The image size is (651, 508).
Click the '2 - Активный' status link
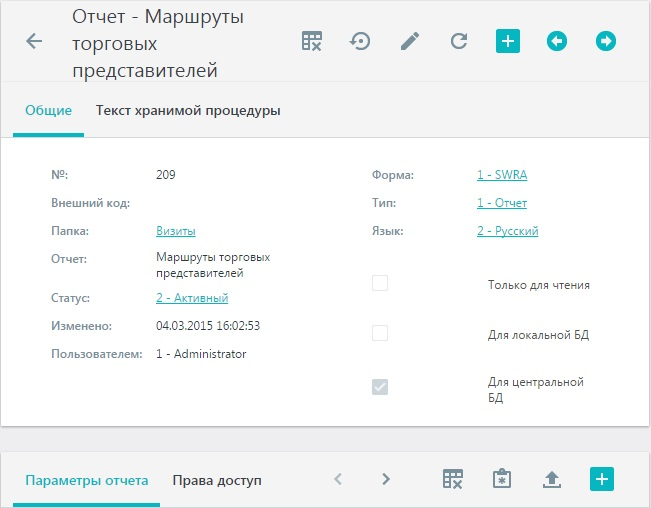pyautogui.click(x=192, y=298)
